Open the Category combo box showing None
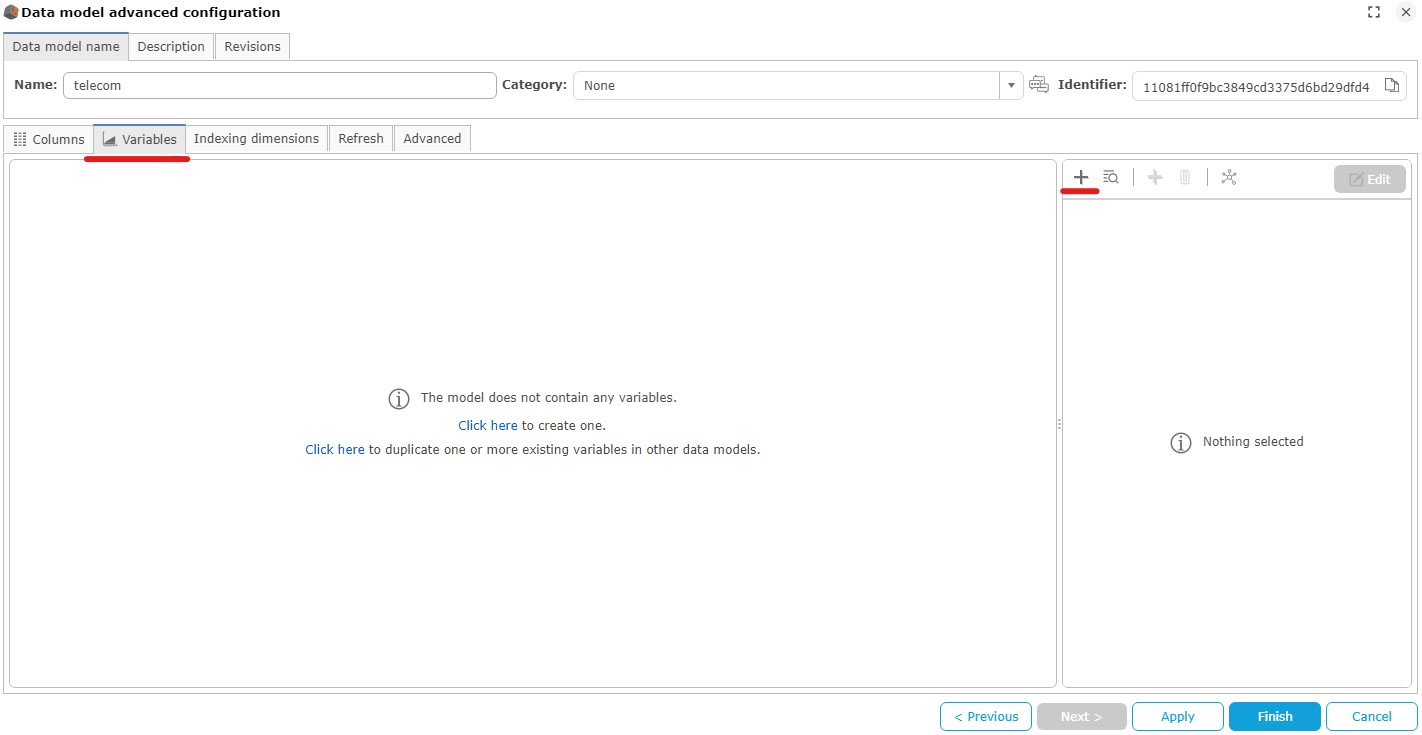Viewport: 1422px width, 735px height. coord(785,86)
